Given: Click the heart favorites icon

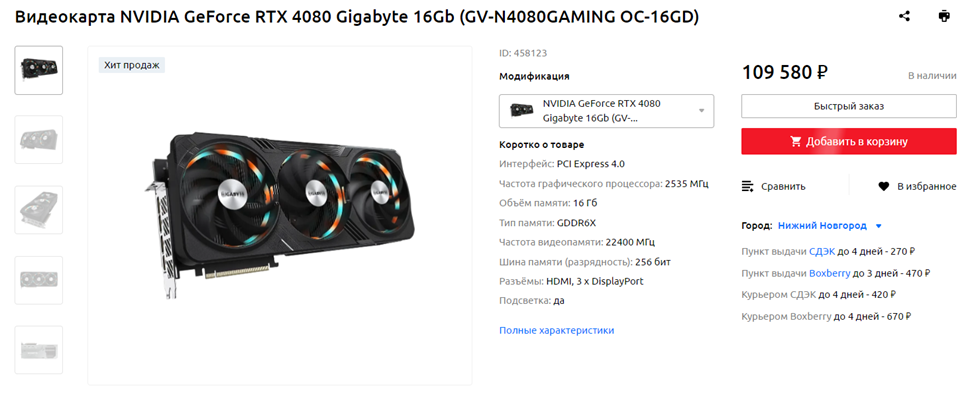Looking at the screenshot, I should click(883, 186).
